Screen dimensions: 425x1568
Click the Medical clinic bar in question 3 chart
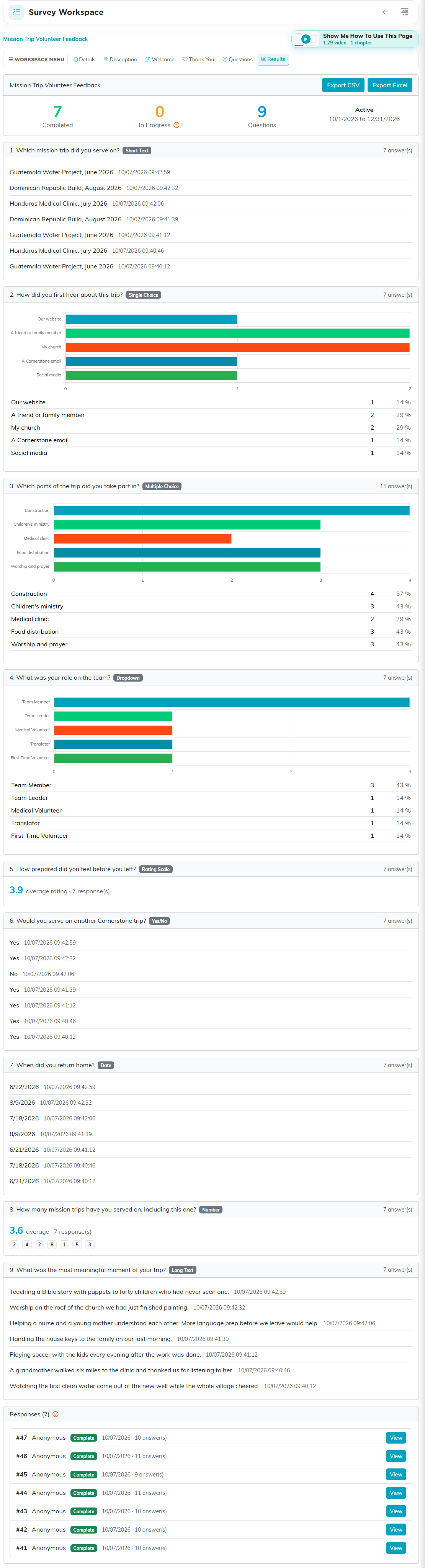(x=142, y=539)
